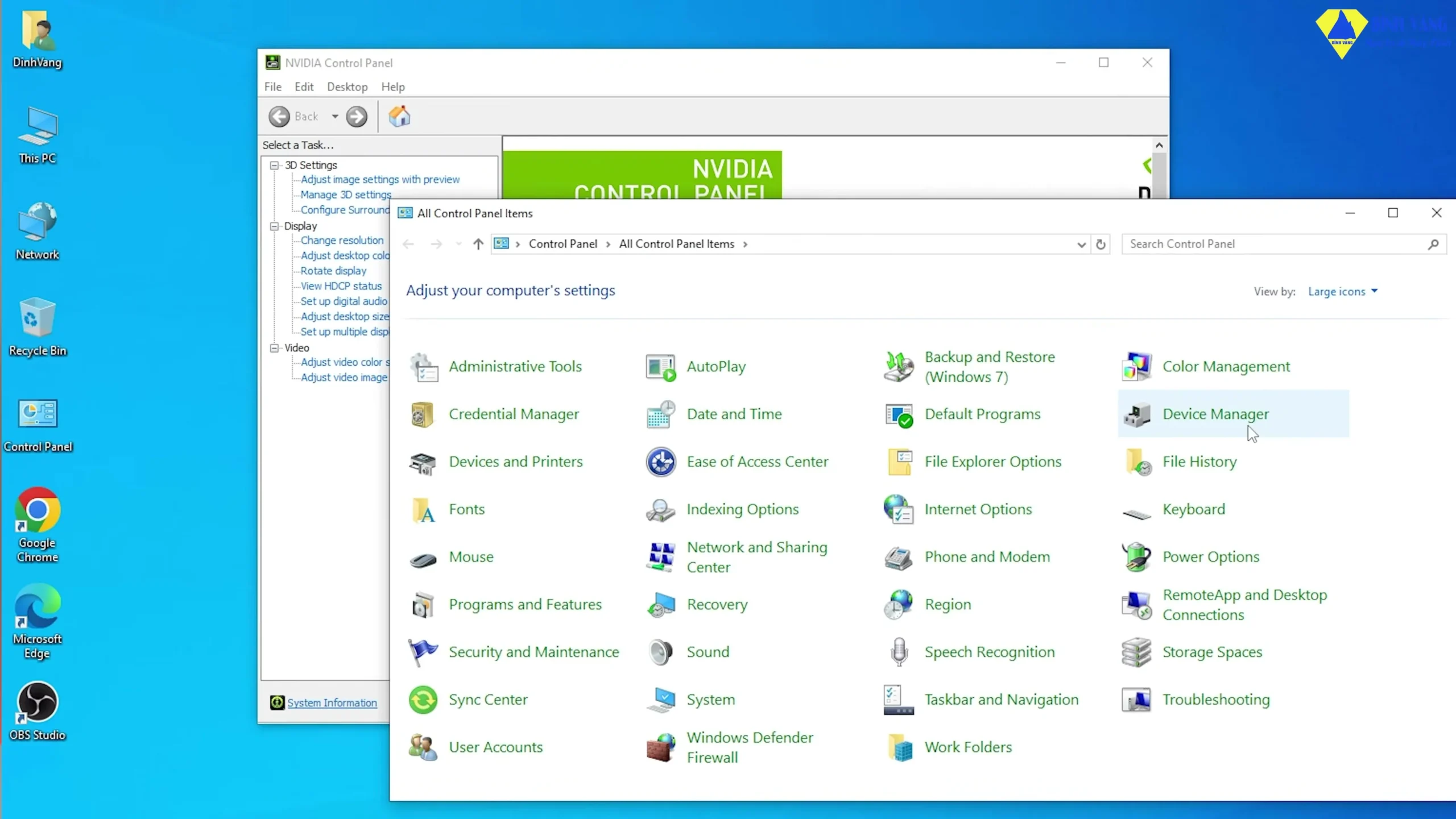The width and height of the screenshot is (1456, 819).
Task: Click the Control Panel breadcrumb
Action: point(563,245)
